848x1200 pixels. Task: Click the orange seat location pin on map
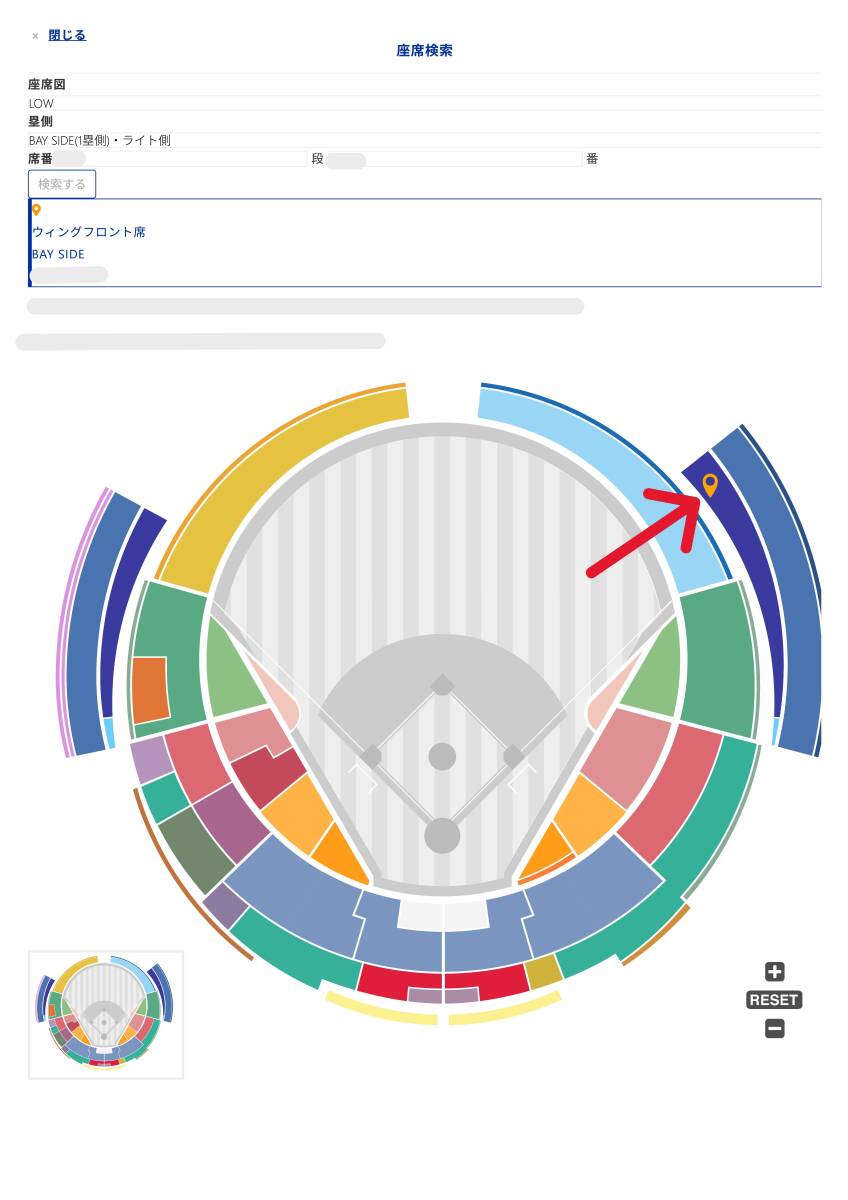click(710, 485)
